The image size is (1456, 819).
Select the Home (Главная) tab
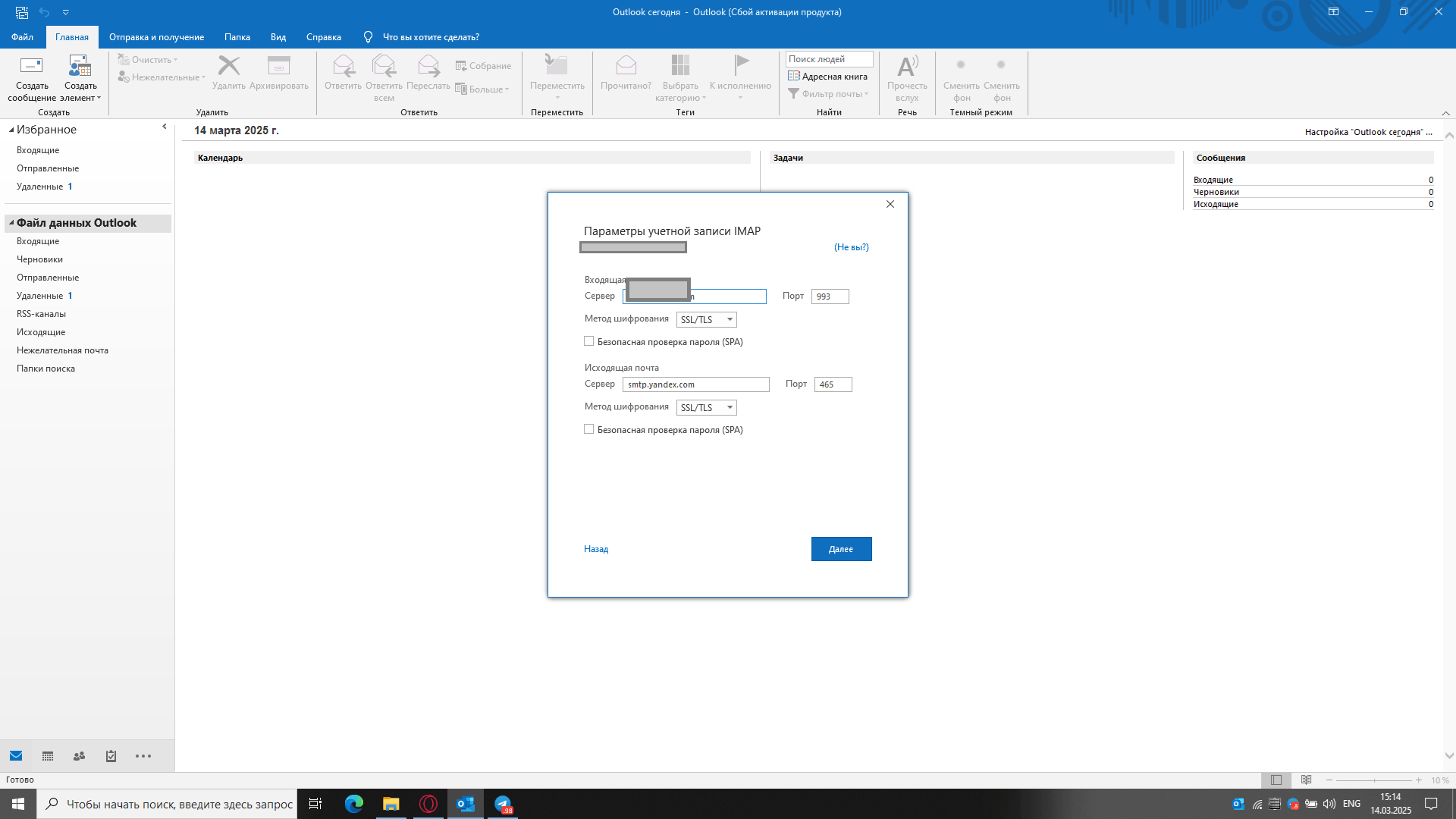click(72, 37)
